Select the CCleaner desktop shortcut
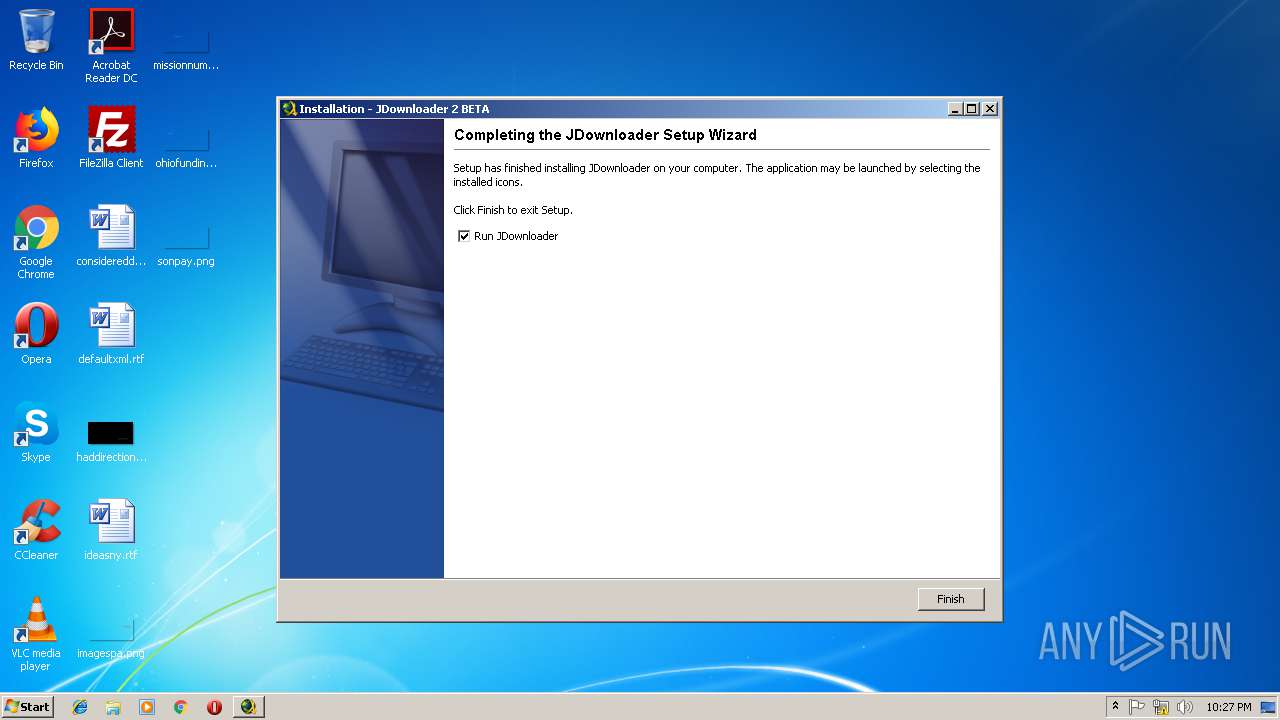The image size is (1280, 720). click(x=36, y=530)
